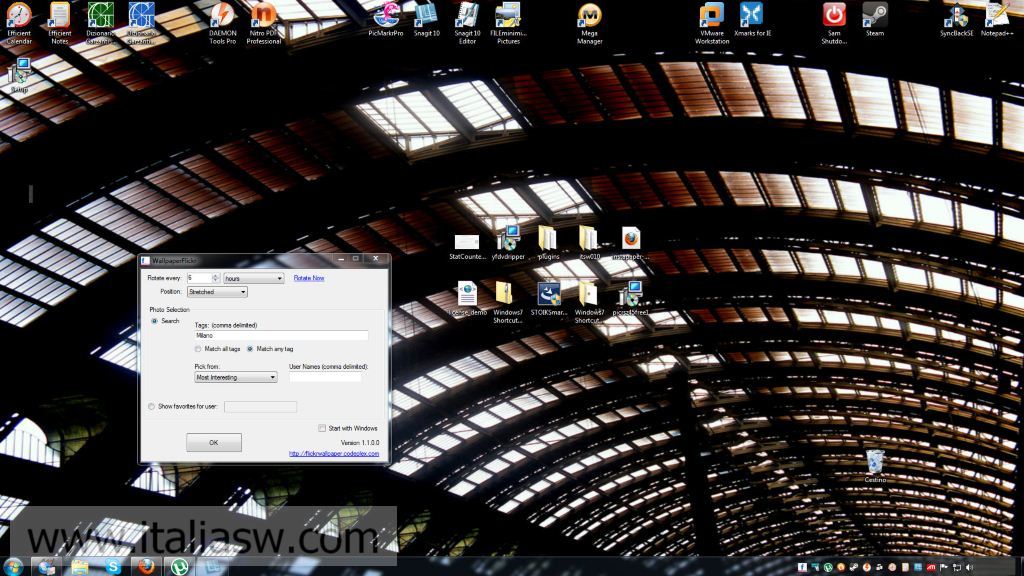Click the Firefox icon in the taskbar
Screen dimensions: 1024x576
(146, 566)
